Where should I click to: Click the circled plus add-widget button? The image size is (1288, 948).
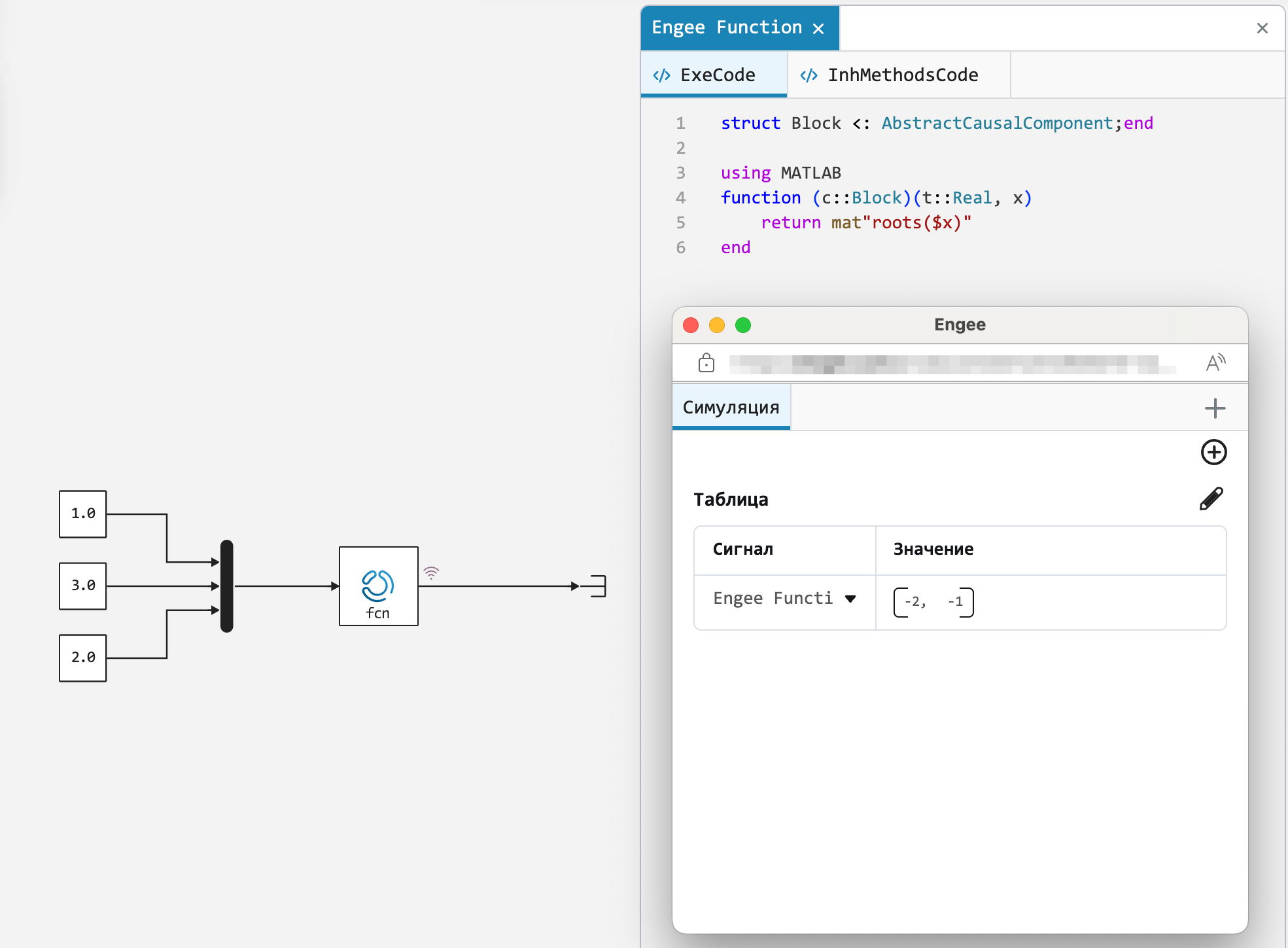click(x=1213, y=452)
